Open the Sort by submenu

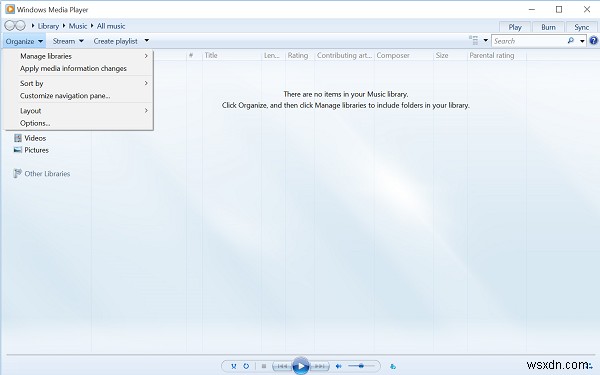click(79, 83)
